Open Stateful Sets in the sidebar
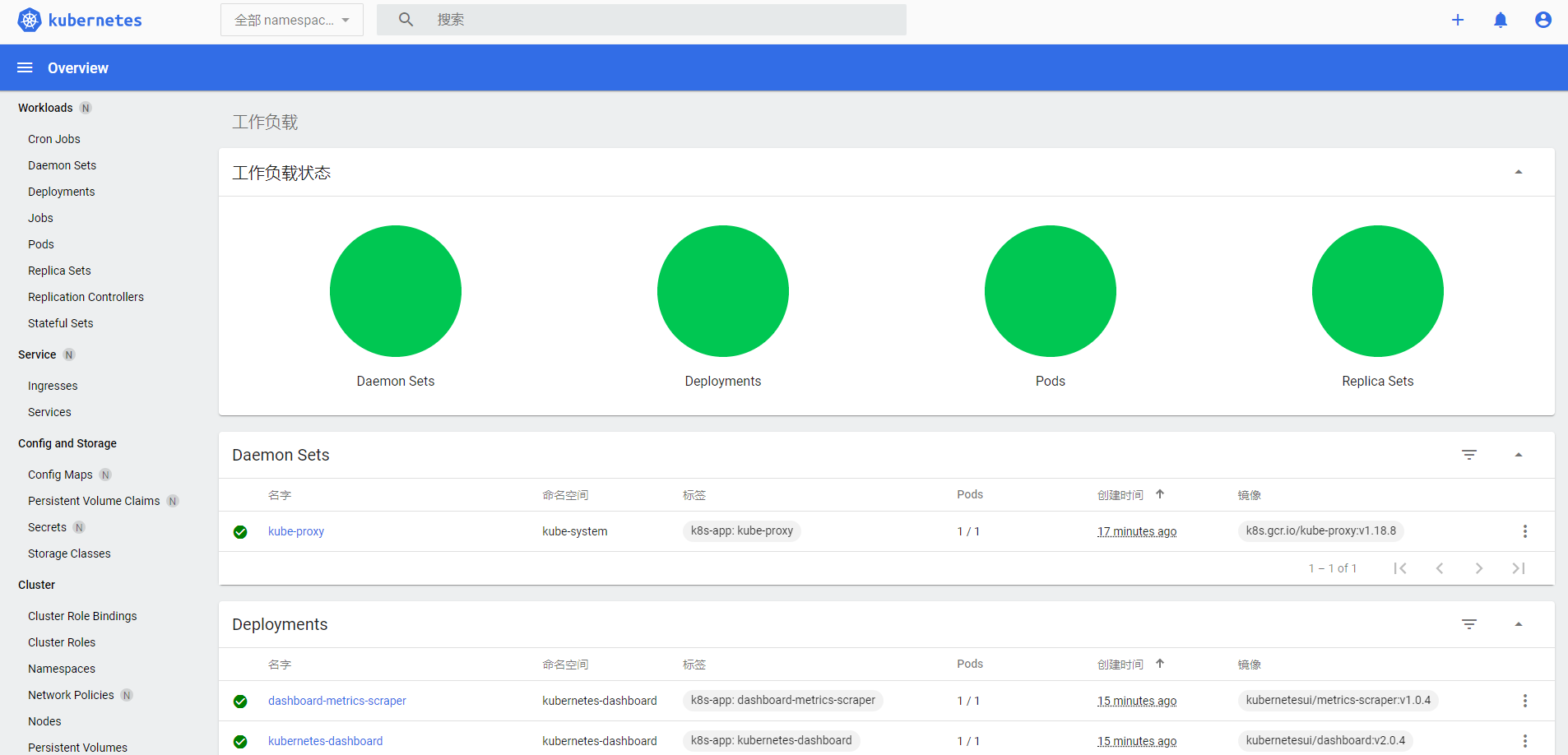This screenshot has height=755, width=1568. click(x=61, y=323)
